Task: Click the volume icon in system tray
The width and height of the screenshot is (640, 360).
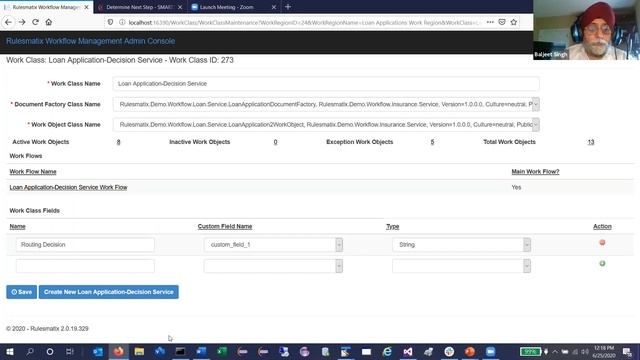Action: [x=585, y=351]
